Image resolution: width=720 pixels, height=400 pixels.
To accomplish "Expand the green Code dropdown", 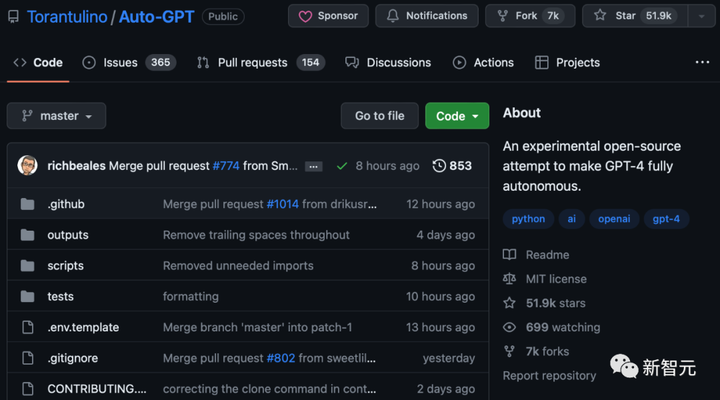I will [x=457, y=116].
